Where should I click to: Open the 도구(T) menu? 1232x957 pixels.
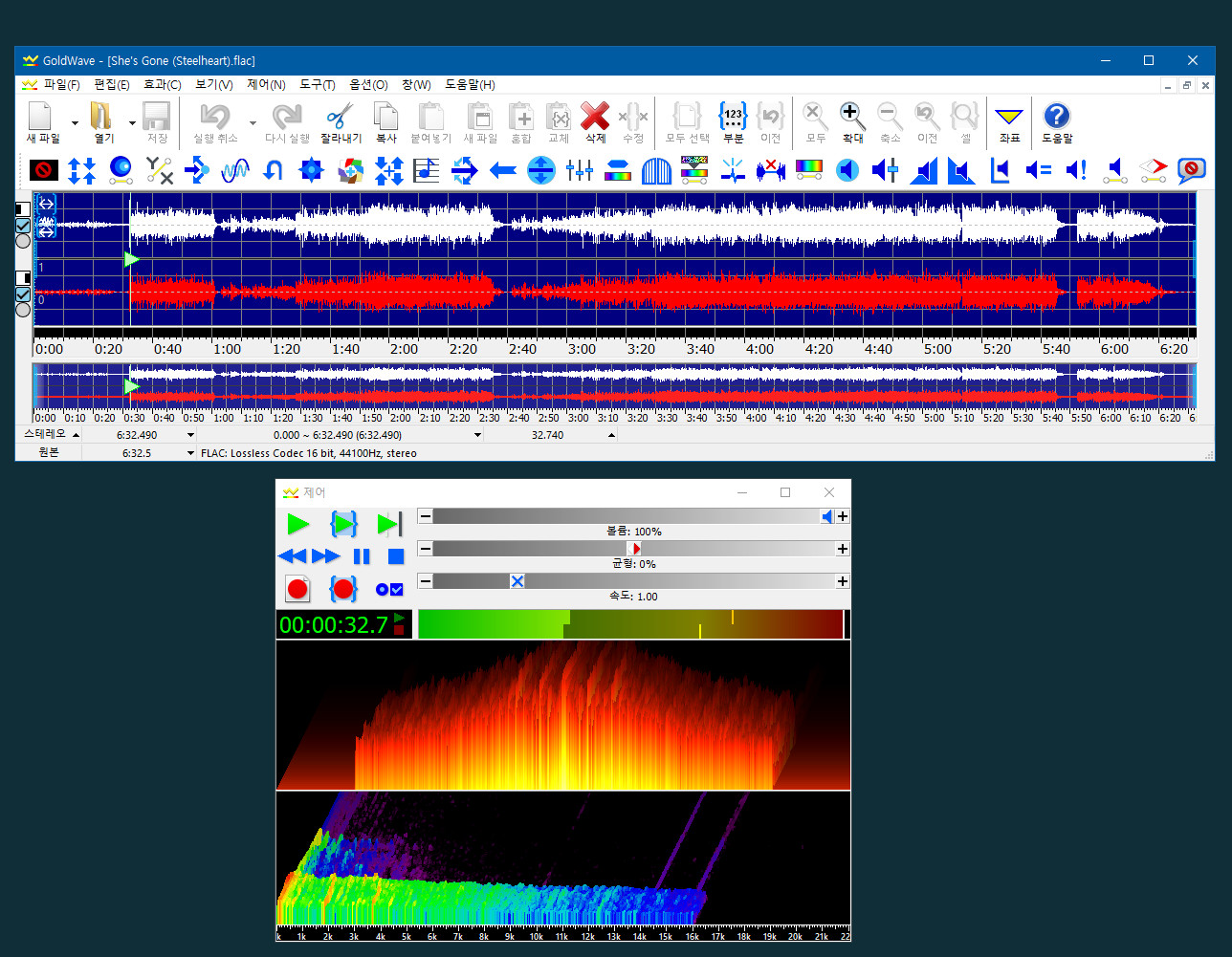pyautogui.click(x=318, y=85)
